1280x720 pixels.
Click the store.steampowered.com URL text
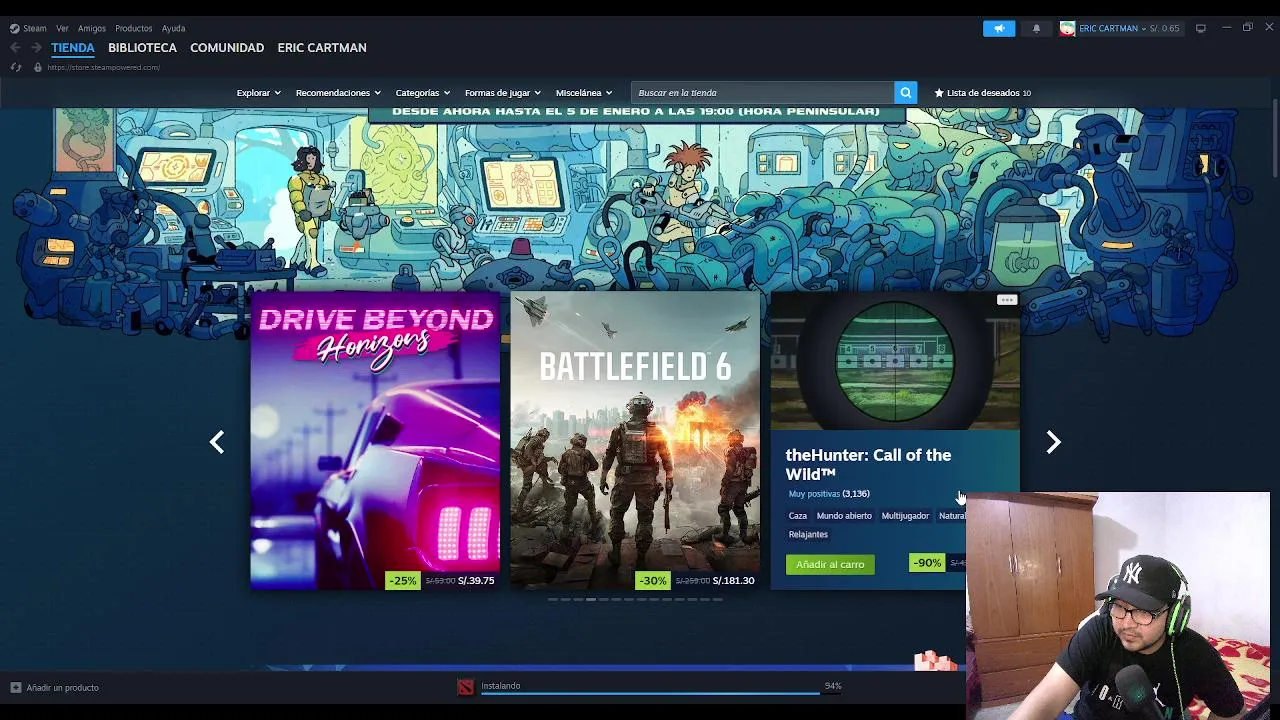(103, 67)
